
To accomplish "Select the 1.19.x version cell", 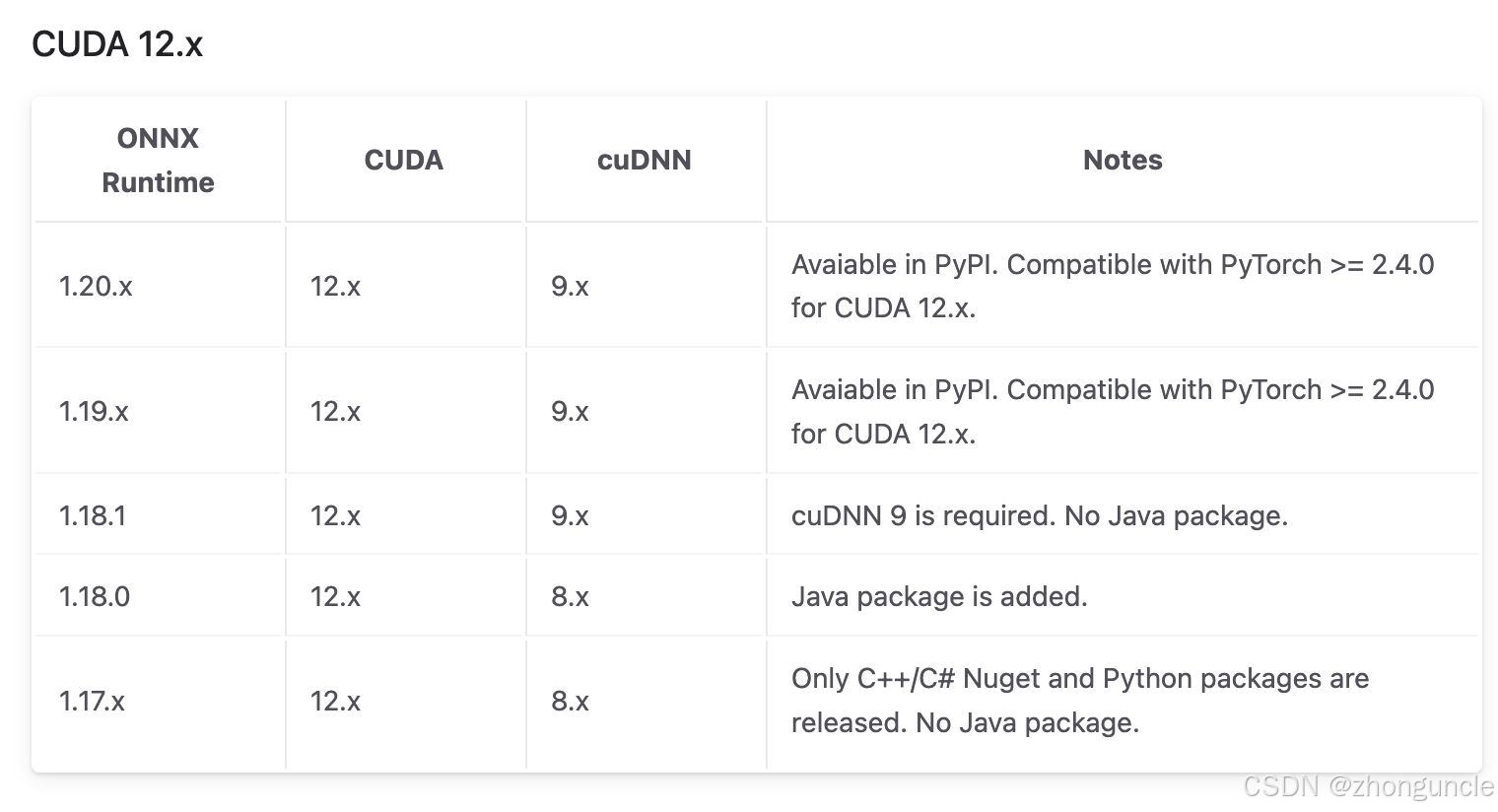I will click(94, 411).
